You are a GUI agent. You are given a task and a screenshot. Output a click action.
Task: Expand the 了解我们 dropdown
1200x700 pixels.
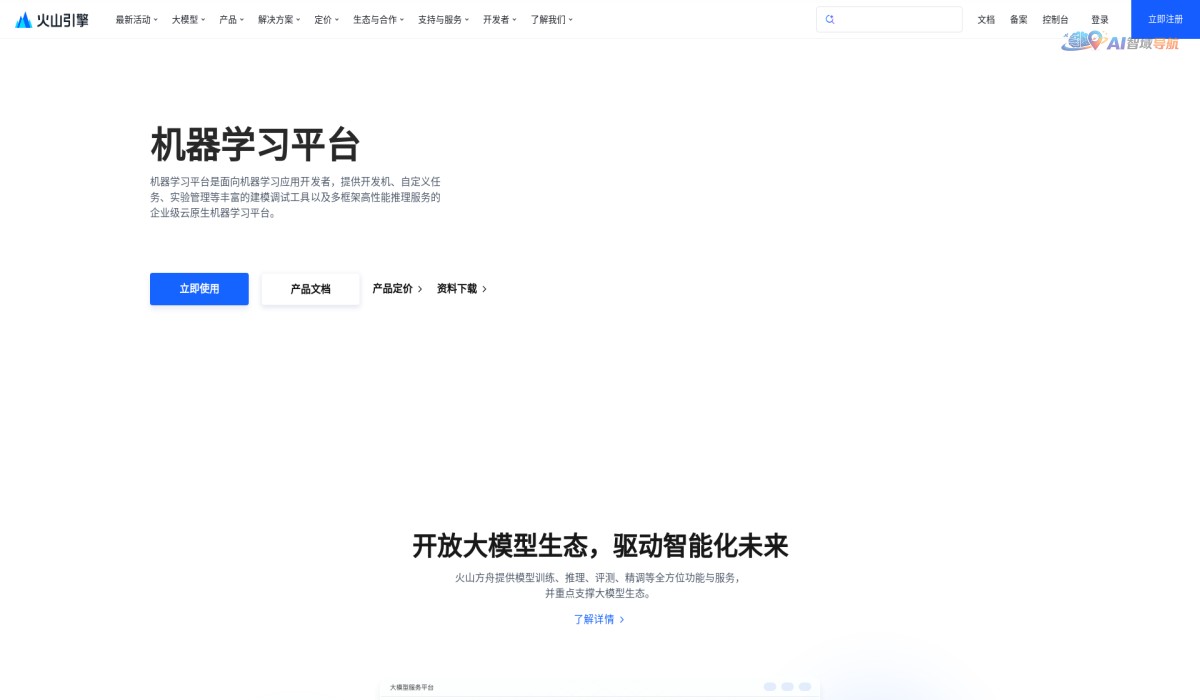[550, 18]
